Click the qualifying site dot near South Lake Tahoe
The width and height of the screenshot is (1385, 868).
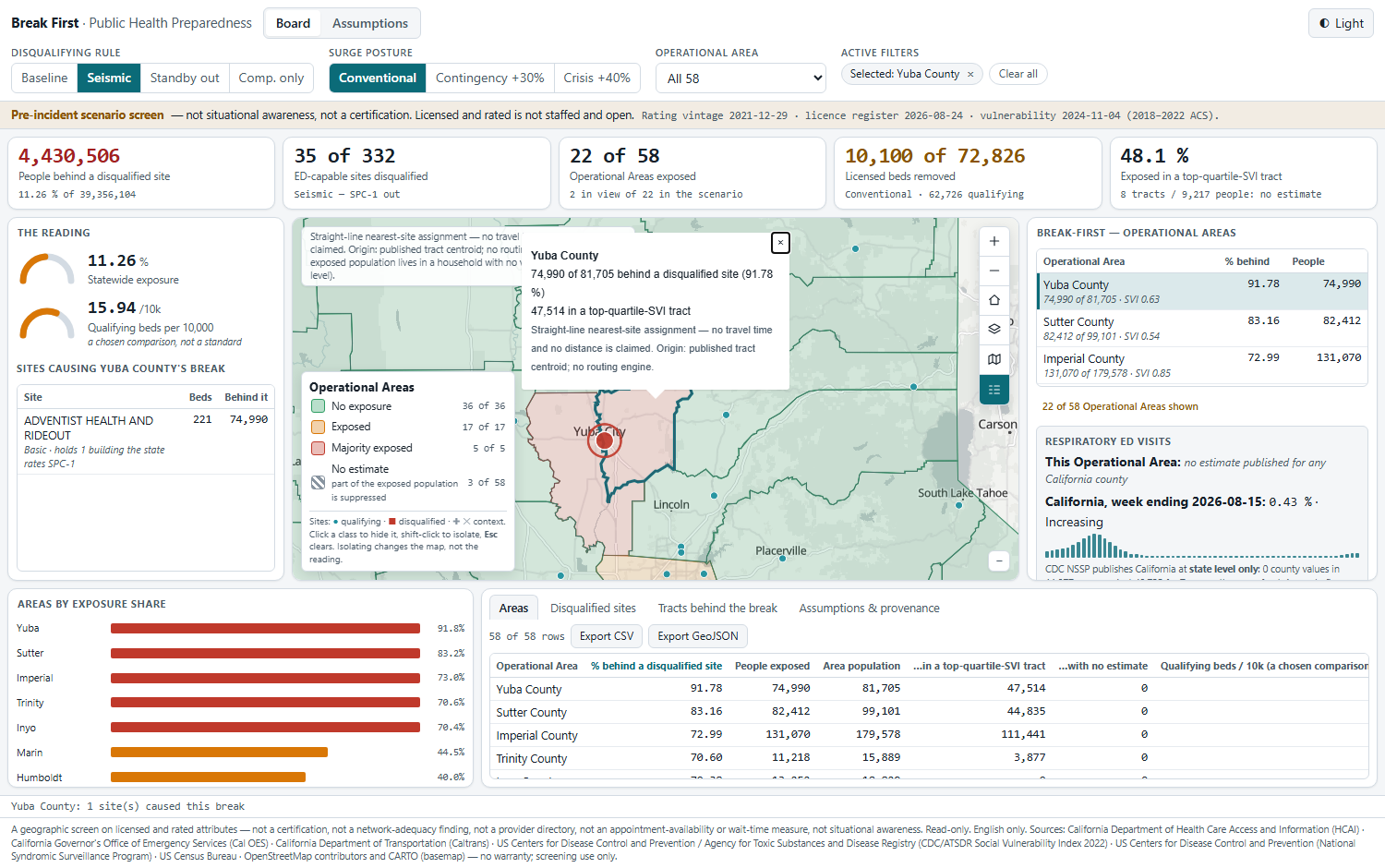[x=959, y=505]
